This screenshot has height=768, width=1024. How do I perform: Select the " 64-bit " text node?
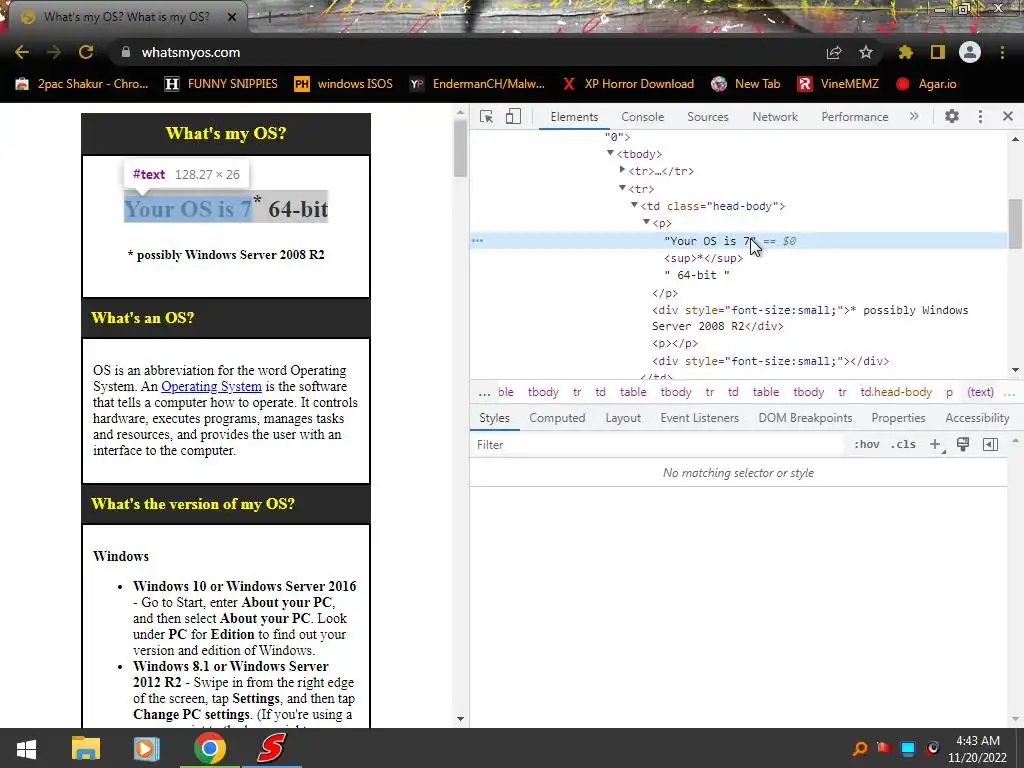click(x=697, y=276)
